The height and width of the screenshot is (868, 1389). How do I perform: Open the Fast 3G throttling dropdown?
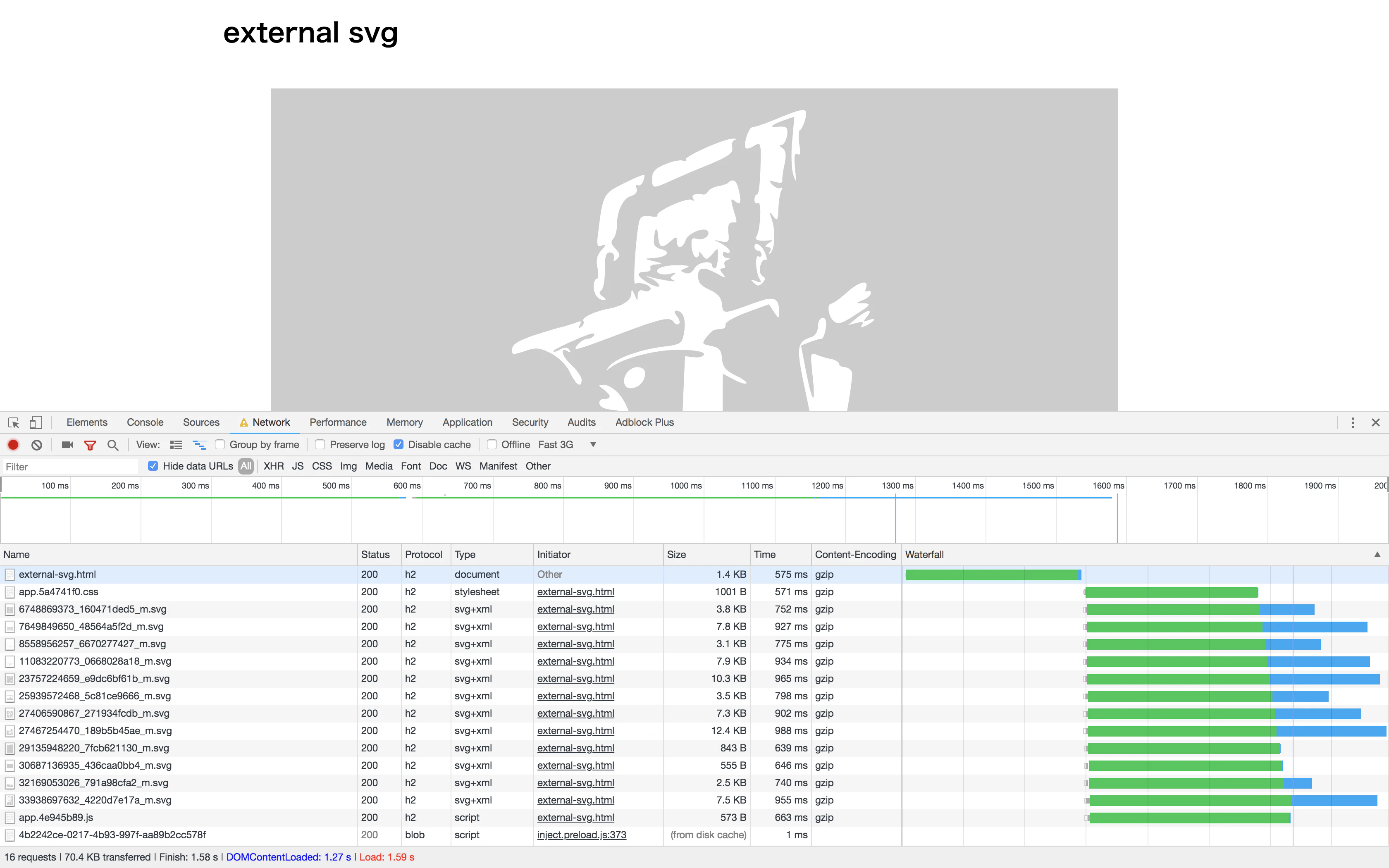[x=567, y=444]
